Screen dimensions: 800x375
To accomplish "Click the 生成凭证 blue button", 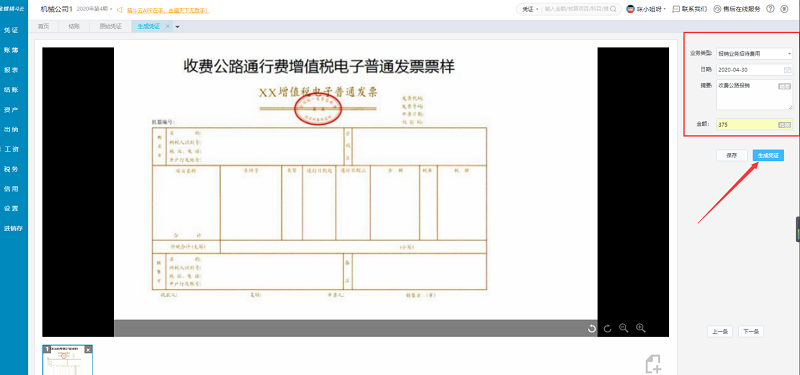I will [768, 156].
